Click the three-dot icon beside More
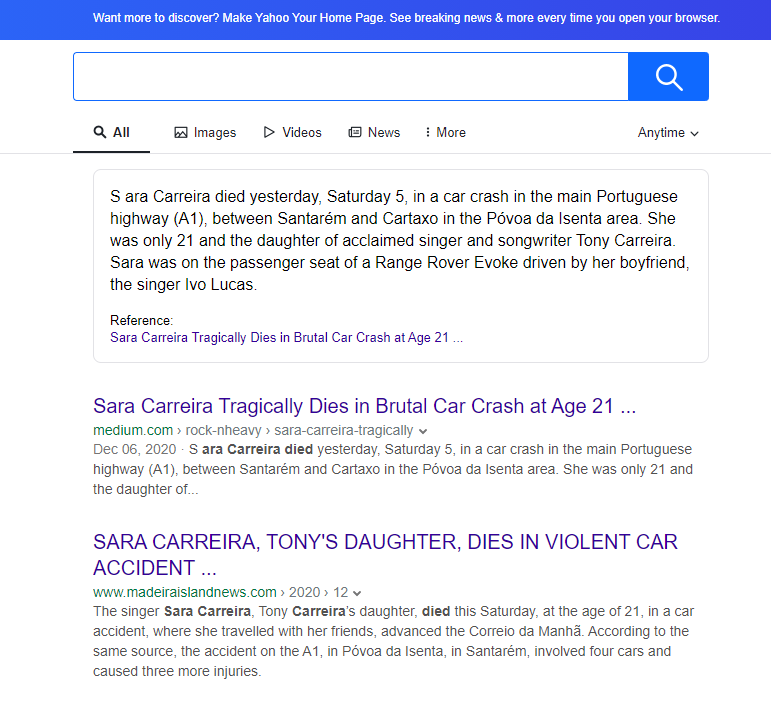The height and width of the screenshot is (703, 771). (x=428, y=132)
